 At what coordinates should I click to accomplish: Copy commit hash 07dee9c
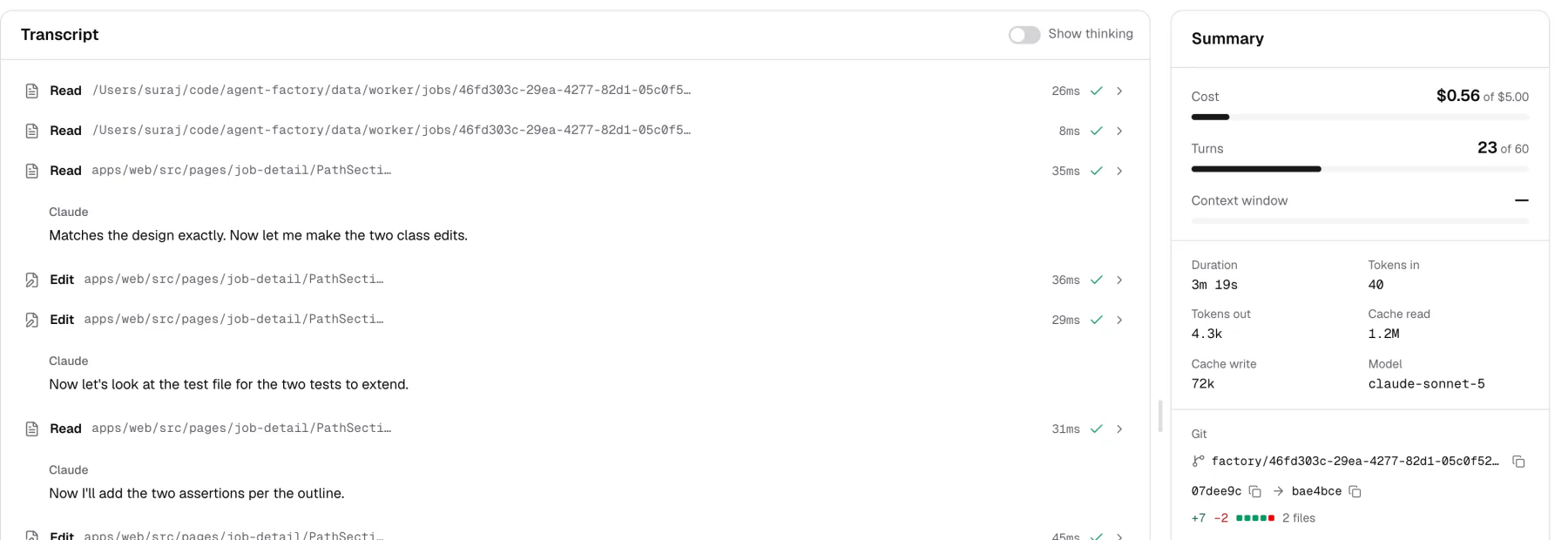pos(1255,491)
